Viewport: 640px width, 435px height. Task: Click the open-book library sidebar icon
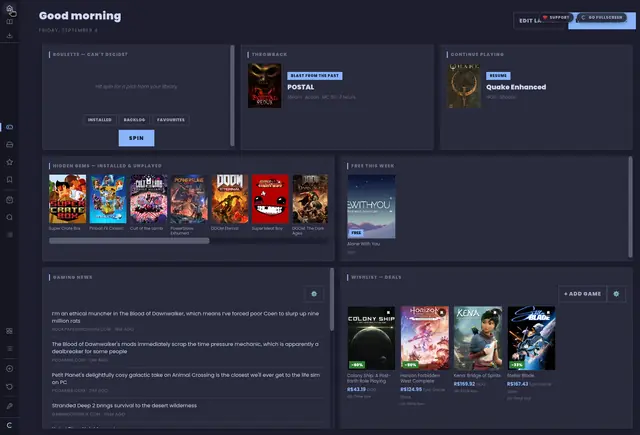(9, 22)
